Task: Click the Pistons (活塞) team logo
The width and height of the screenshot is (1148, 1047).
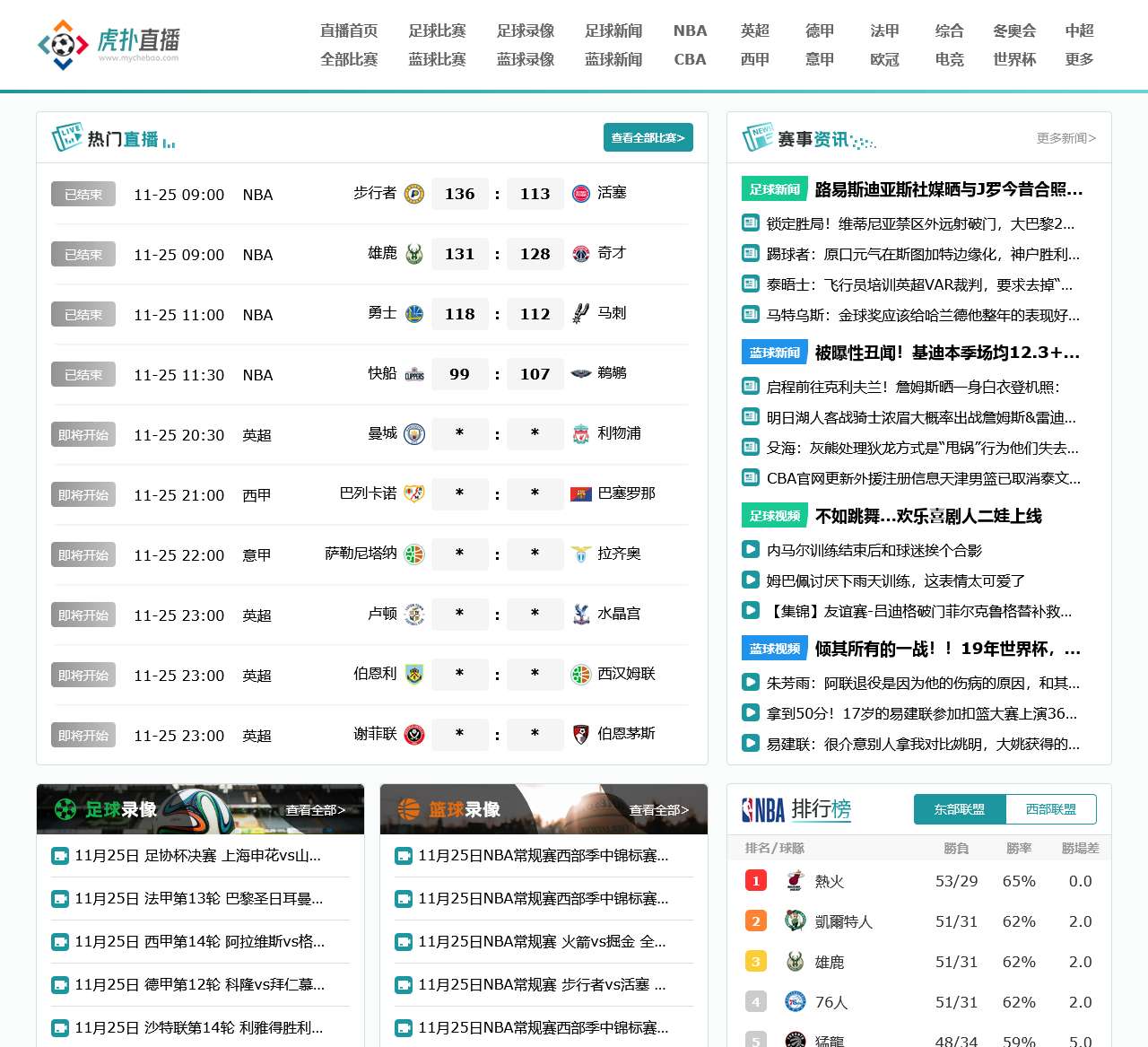Action: tap(581, 194)
